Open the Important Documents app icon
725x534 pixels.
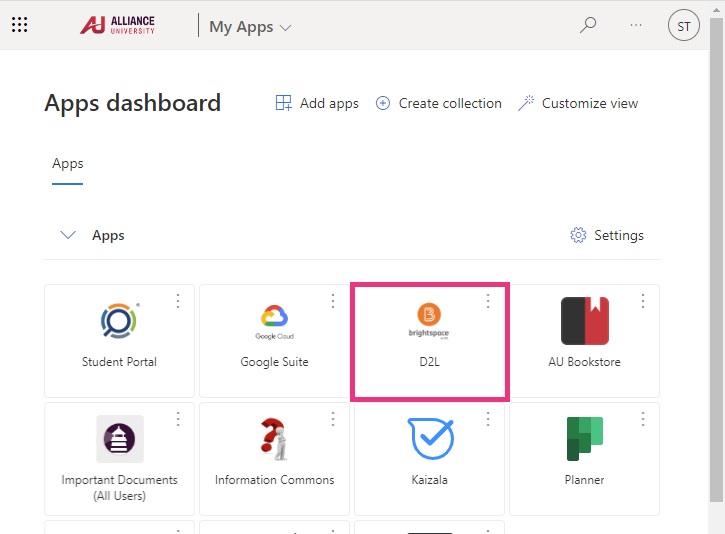pos(120,439)
